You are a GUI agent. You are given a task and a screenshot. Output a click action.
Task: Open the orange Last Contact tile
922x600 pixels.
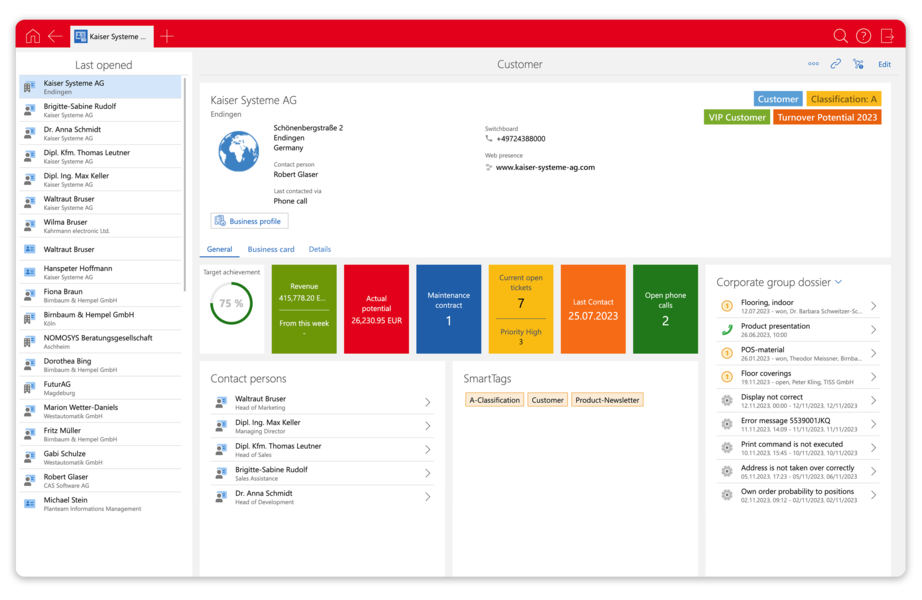593,309
